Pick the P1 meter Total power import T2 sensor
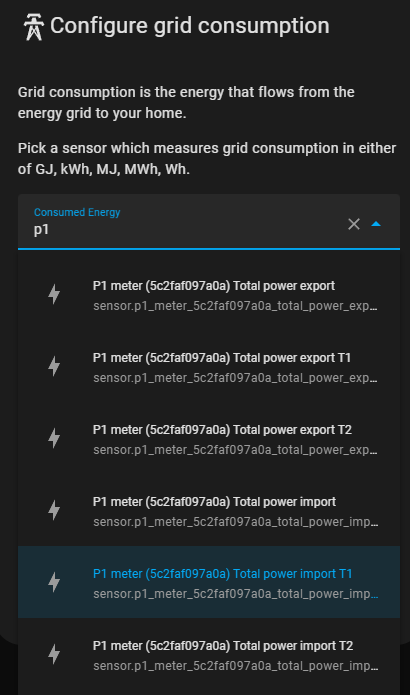Screen dimensions: 410x695 [209, 654]
